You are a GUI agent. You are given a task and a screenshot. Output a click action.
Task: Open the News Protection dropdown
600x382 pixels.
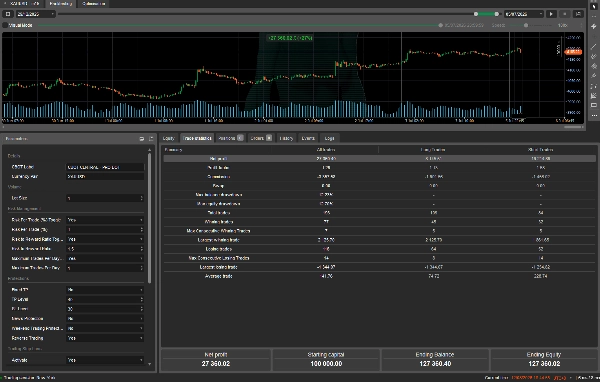[105, 318]
